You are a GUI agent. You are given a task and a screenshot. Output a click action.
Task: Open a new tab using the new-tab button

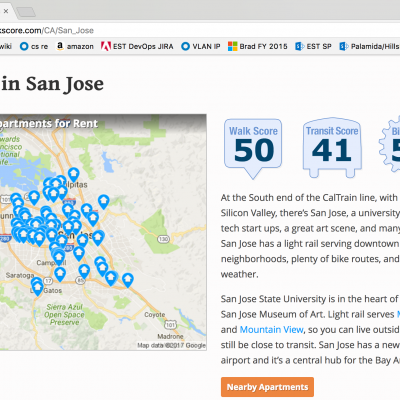(x=26, y=12)
